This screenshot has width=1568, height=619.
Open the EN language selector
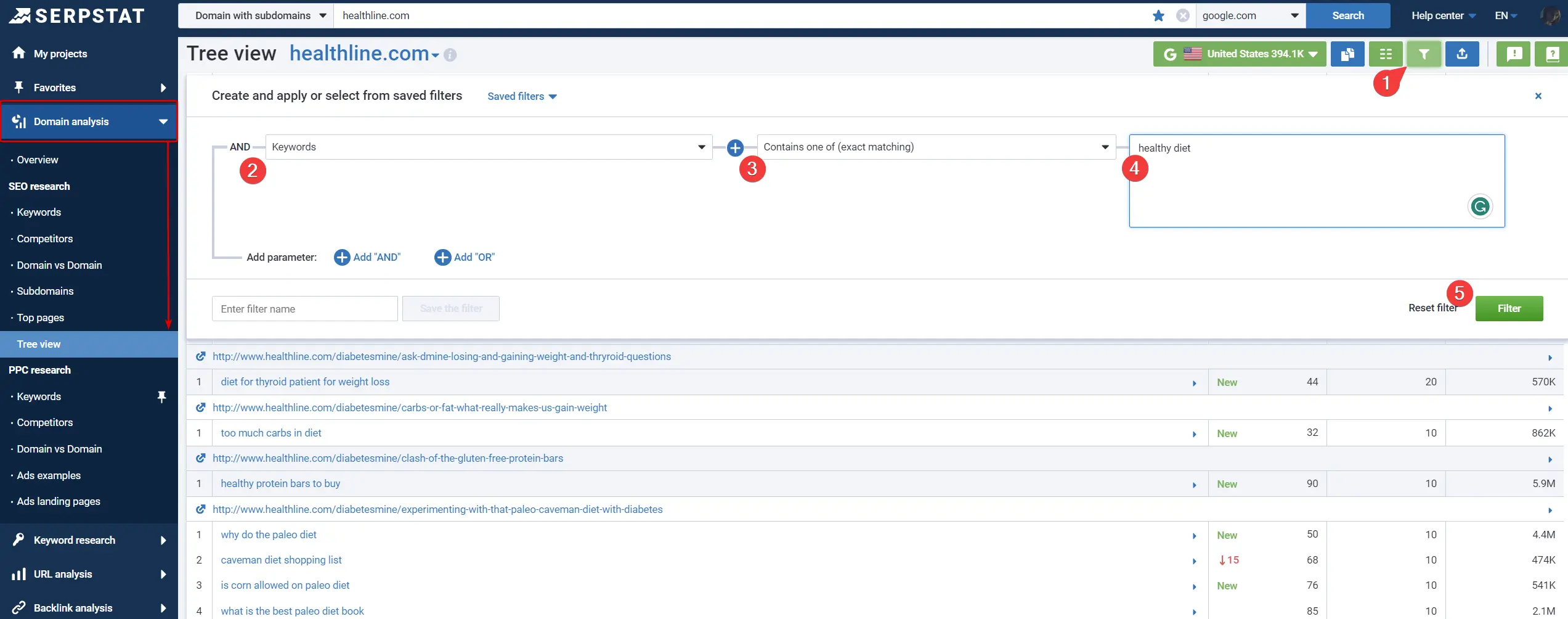1506,15
